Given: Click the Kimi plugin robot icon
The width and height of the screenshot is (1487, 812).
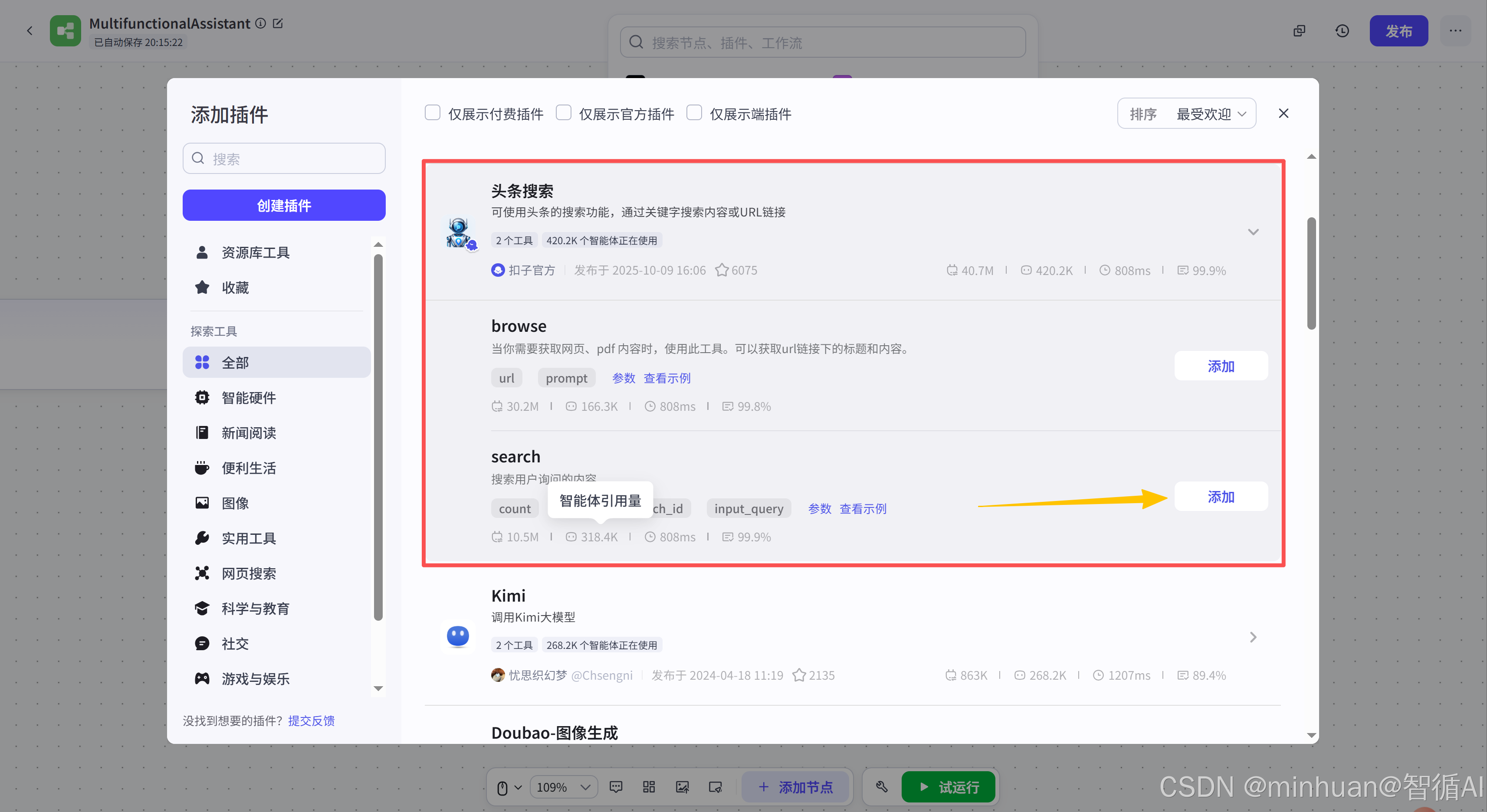Looking at the screenshot, I should click(458, 636).
